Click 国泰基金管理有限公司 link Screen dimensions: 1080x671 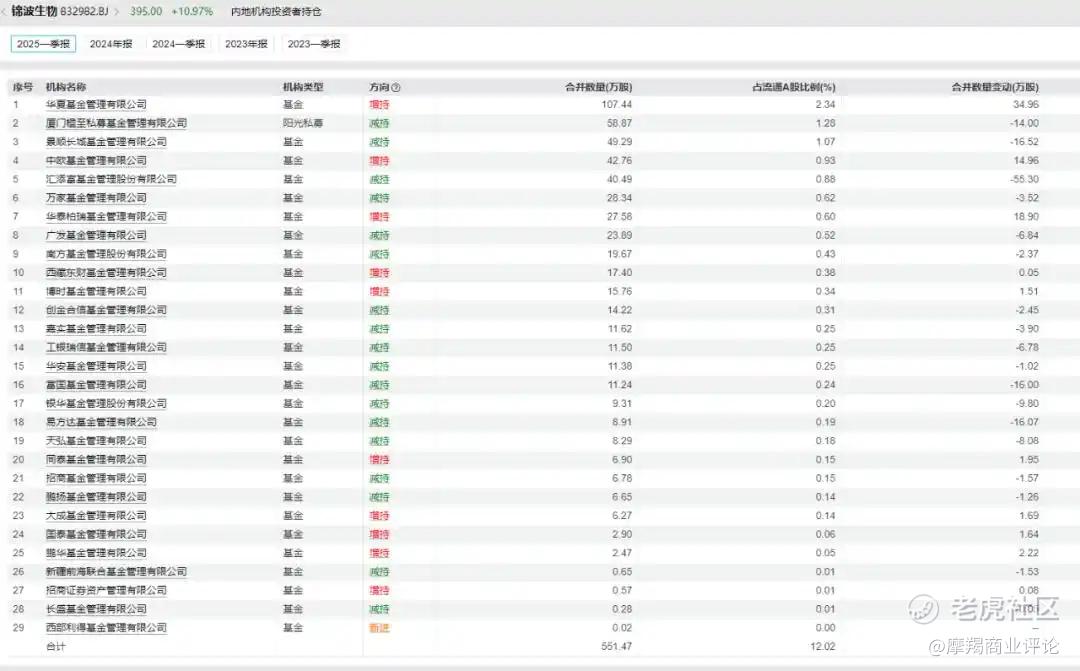point(96,534)
